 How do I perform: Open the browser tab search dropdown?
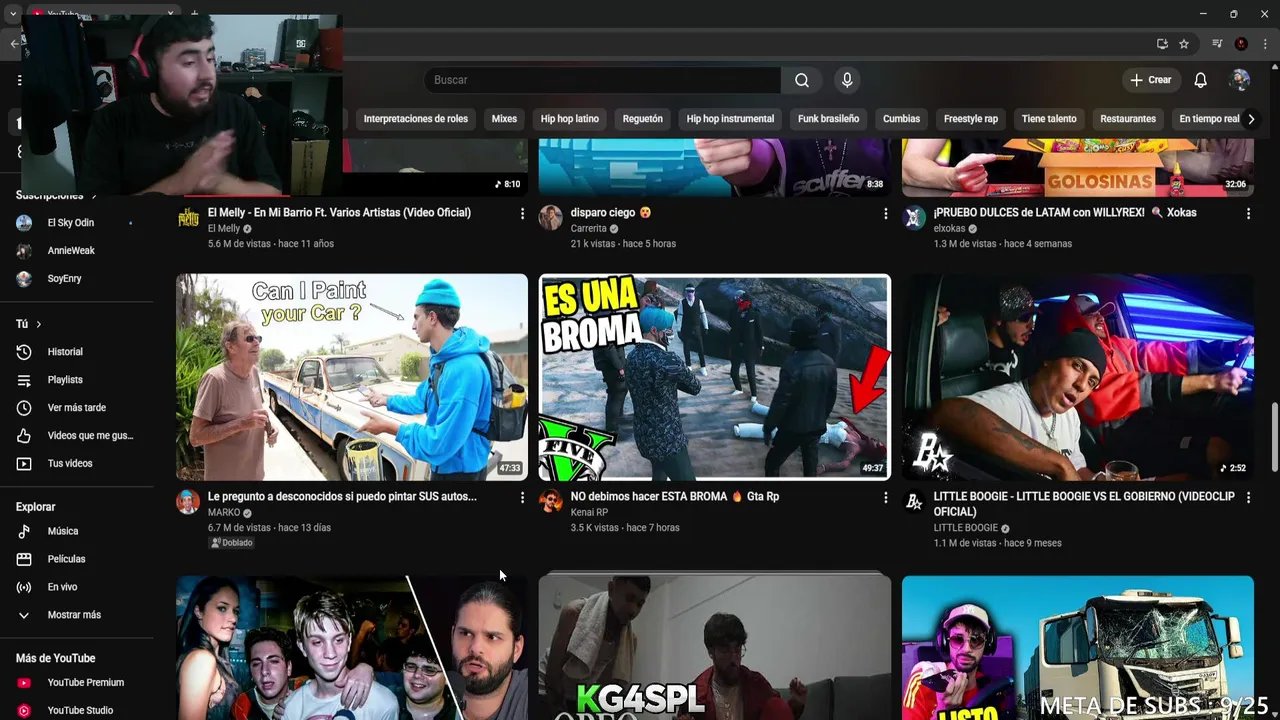pyautogui.click(x=12, y=14)
